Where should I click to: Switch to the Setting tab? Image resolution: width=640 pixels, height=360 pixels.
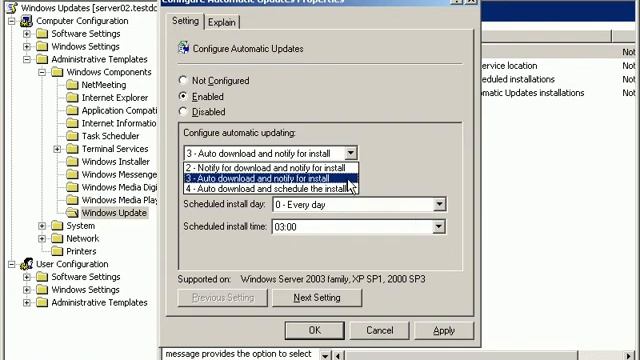pos(185,21)
